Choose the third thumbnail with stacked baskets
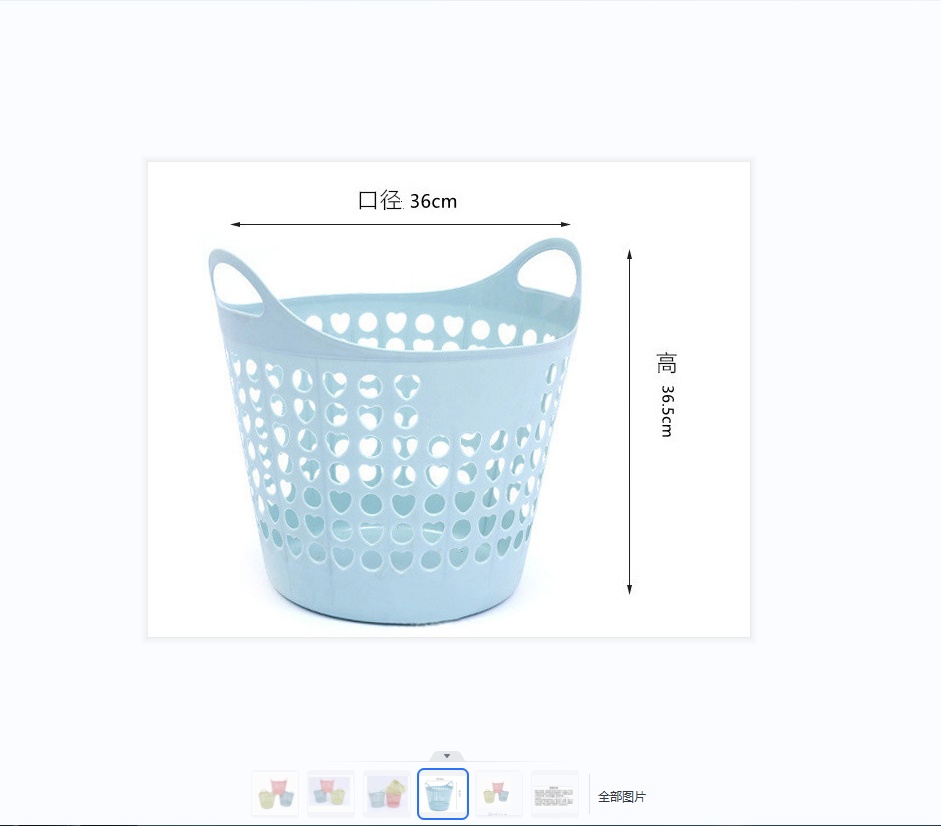Screen dimensions: 941x826 pos(387,794)
